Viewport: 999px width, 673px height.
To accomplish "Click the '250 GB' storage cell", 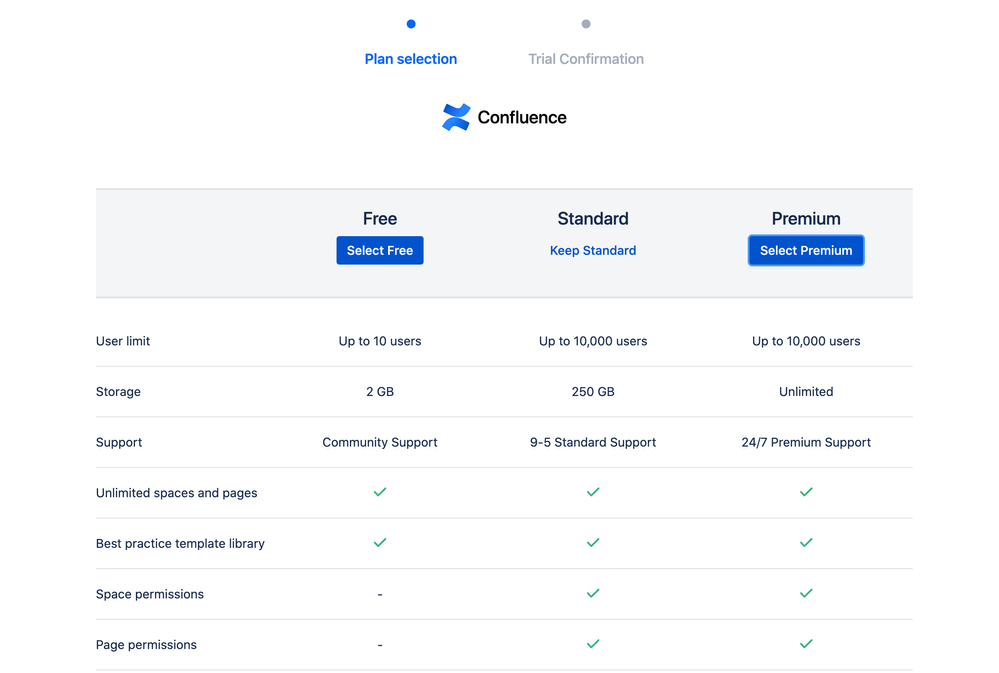I will [x=593, y=391].
